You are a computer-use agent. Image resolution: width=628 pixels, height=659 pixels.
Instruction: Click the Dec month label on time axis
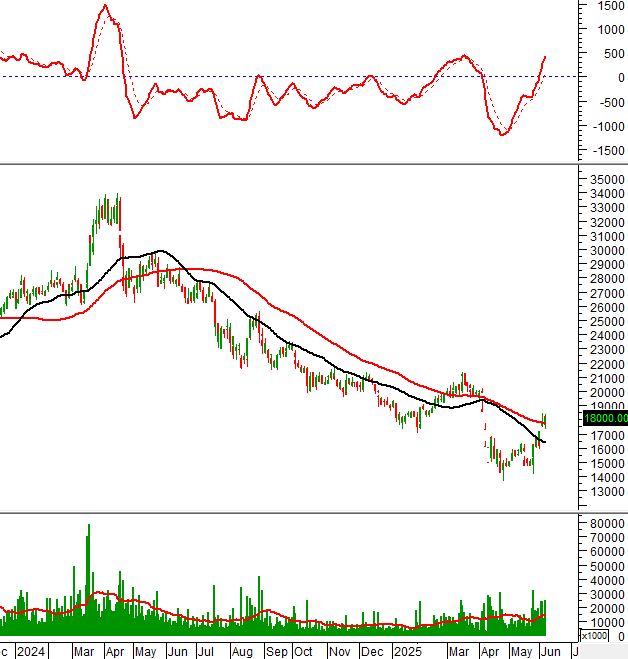point(372,651)
